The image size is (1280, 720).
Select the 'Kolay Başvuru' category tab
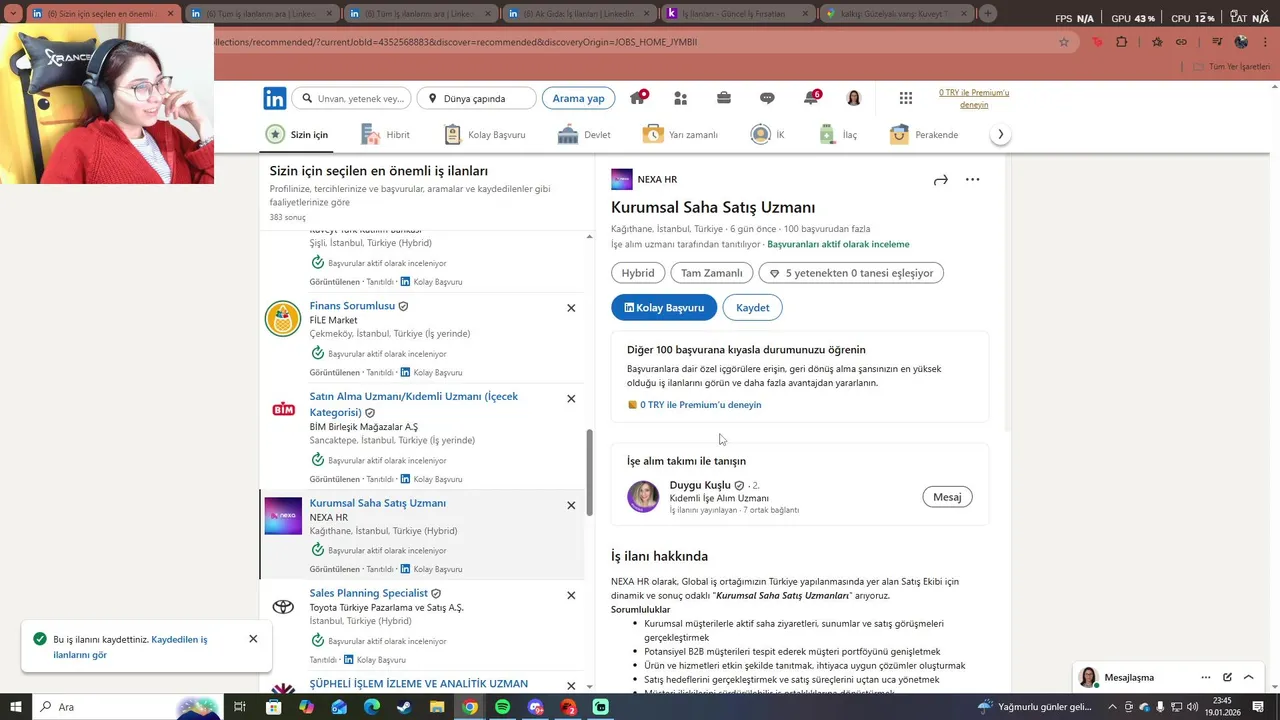(x=484, y=134)
